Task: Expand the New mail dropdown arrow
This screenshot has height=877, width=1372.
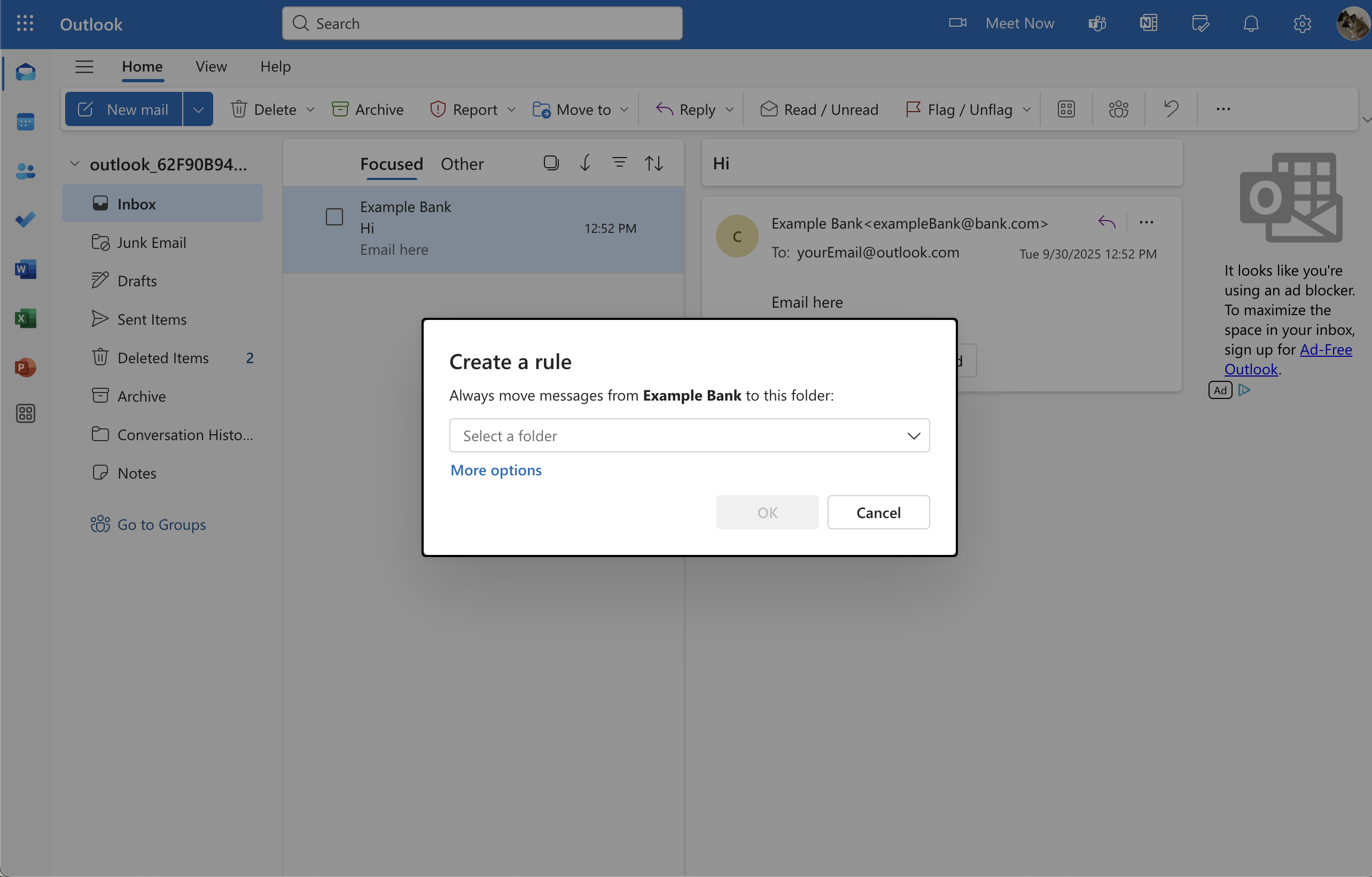Action: pyautogui.click(x=198, y=109)
